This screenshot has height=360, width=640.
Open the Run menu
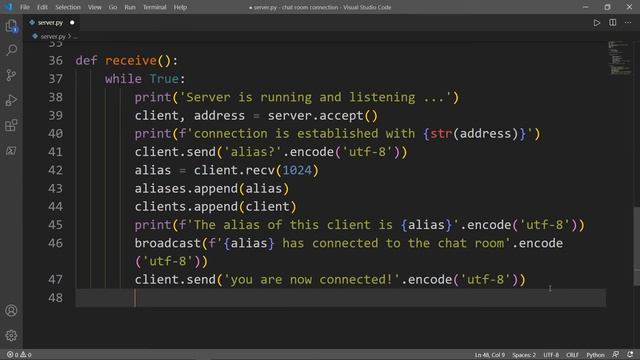pos(130,7)
